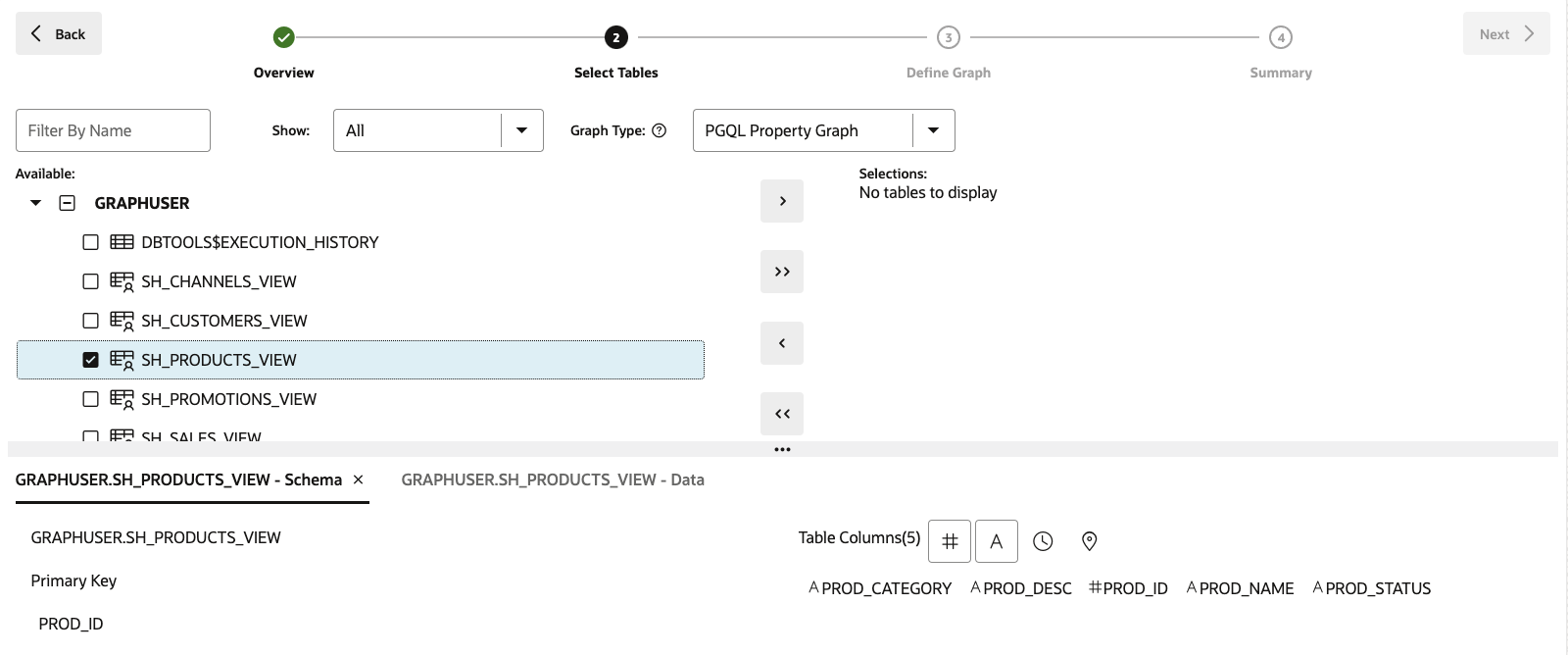The height and width of the screenshot is (655, 1568).
Task: Click the move selected right arrow button
Action: 782,201
